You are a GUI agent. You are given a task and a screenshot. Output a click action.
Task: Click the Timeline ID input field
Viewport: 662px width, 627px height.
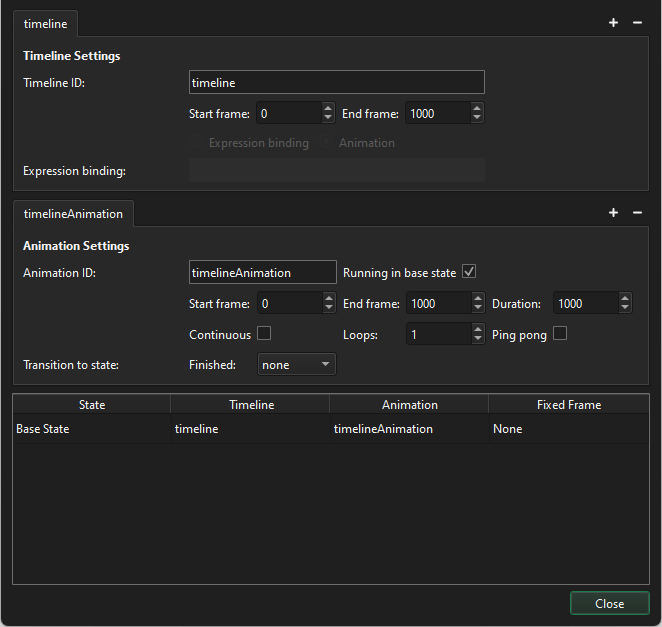[x=336, y=83]
